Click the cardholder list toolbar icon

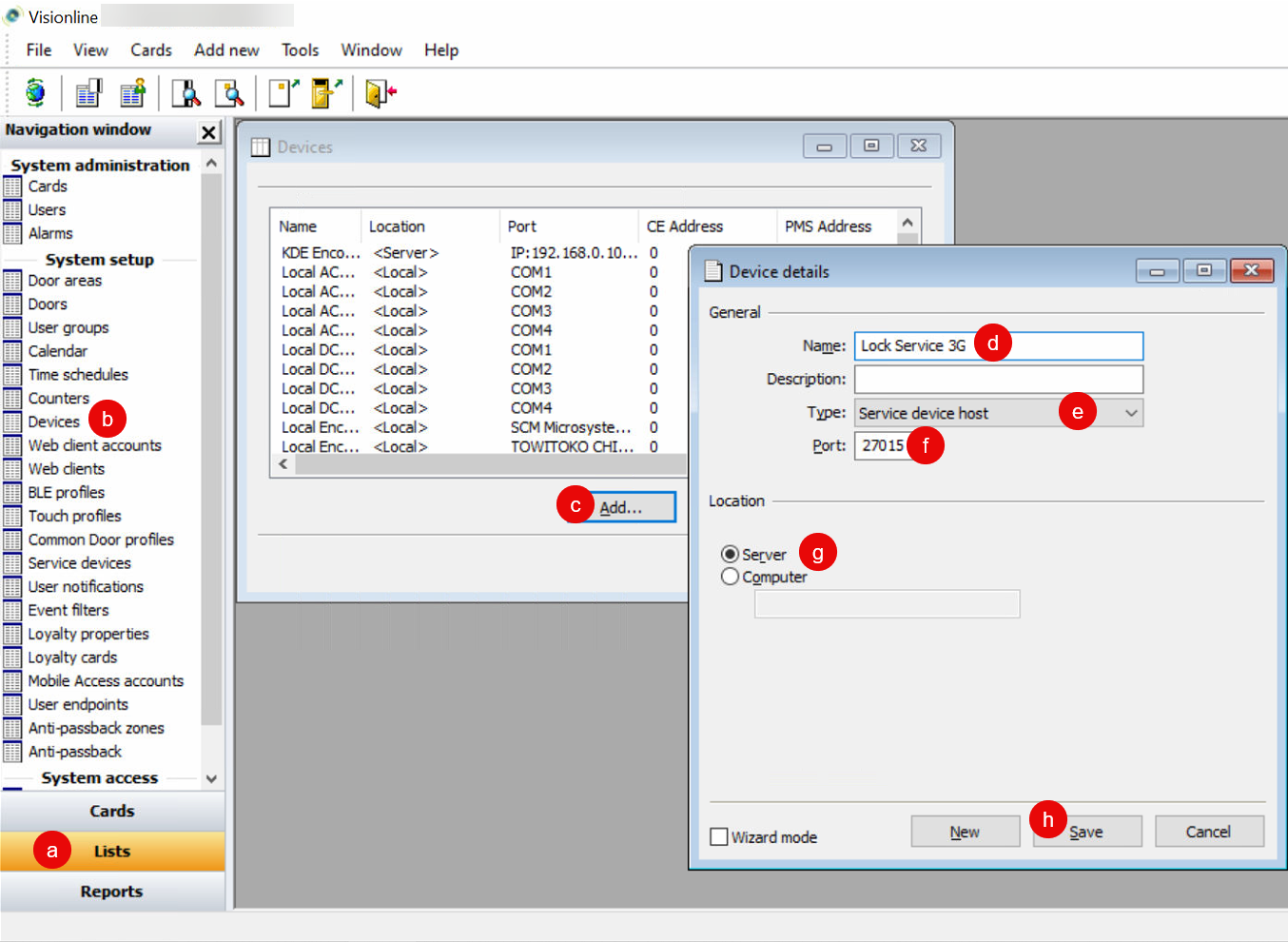132,92
